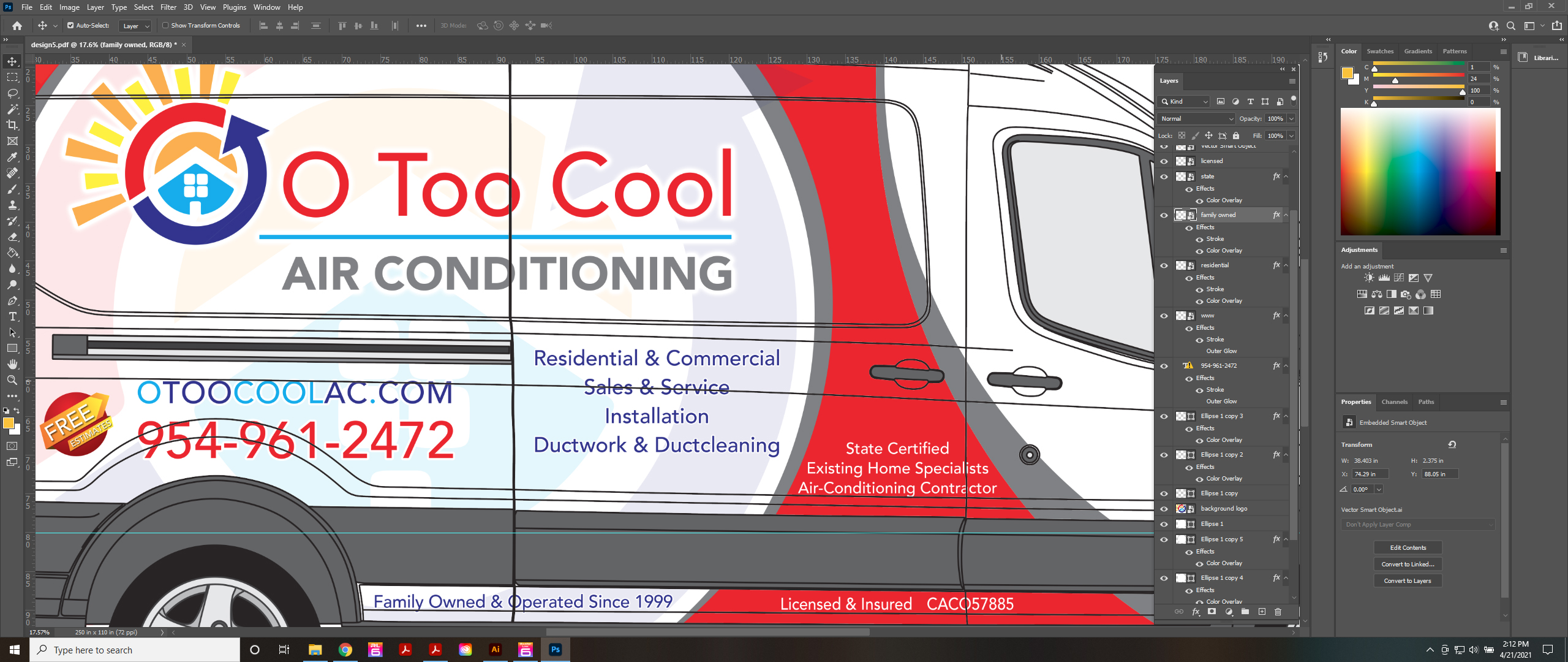
Task: Hide the residential layer
Action: [x=1164, y=265]
